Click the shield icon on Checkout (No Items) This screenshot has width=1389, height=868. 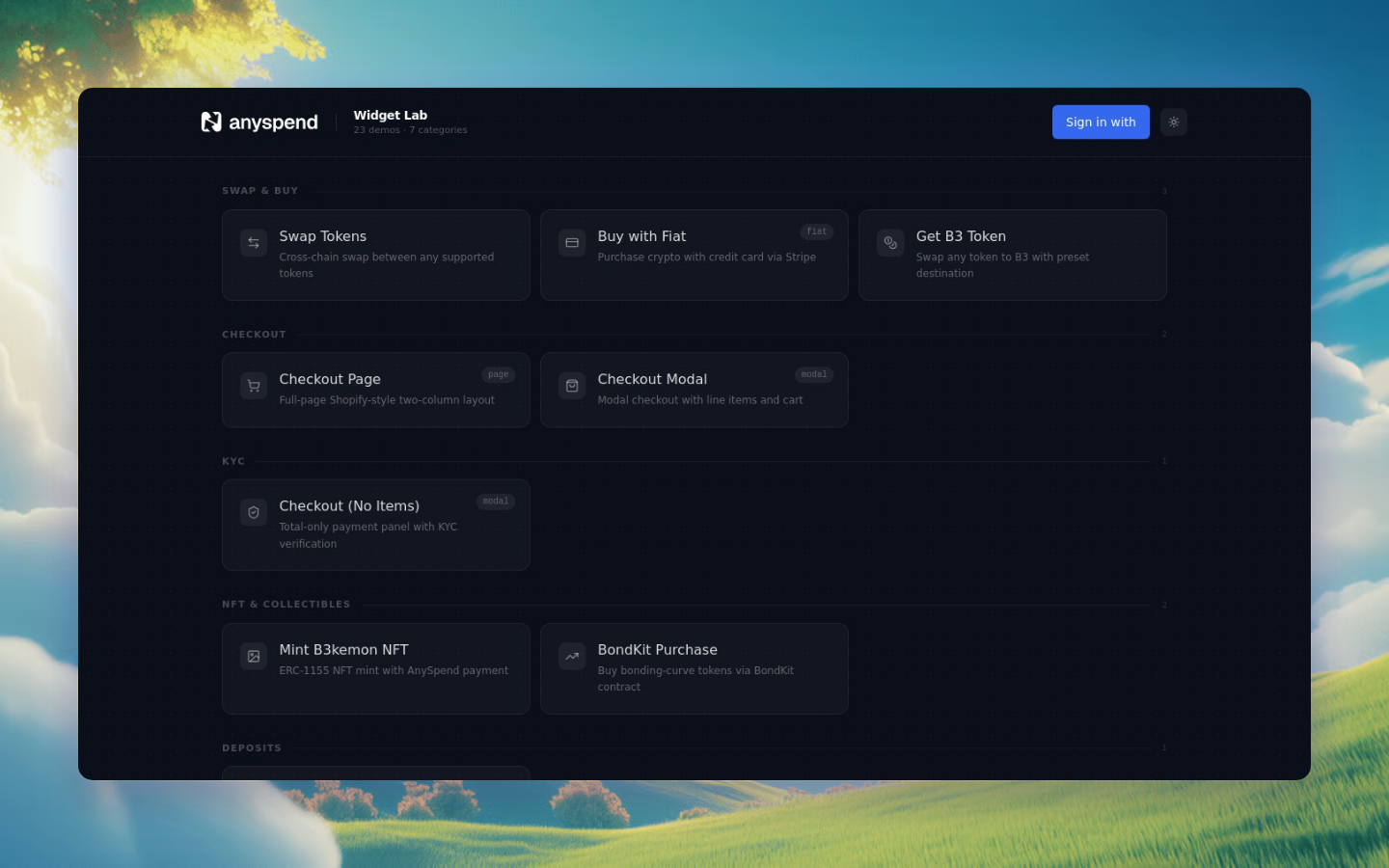click(254, 512)
